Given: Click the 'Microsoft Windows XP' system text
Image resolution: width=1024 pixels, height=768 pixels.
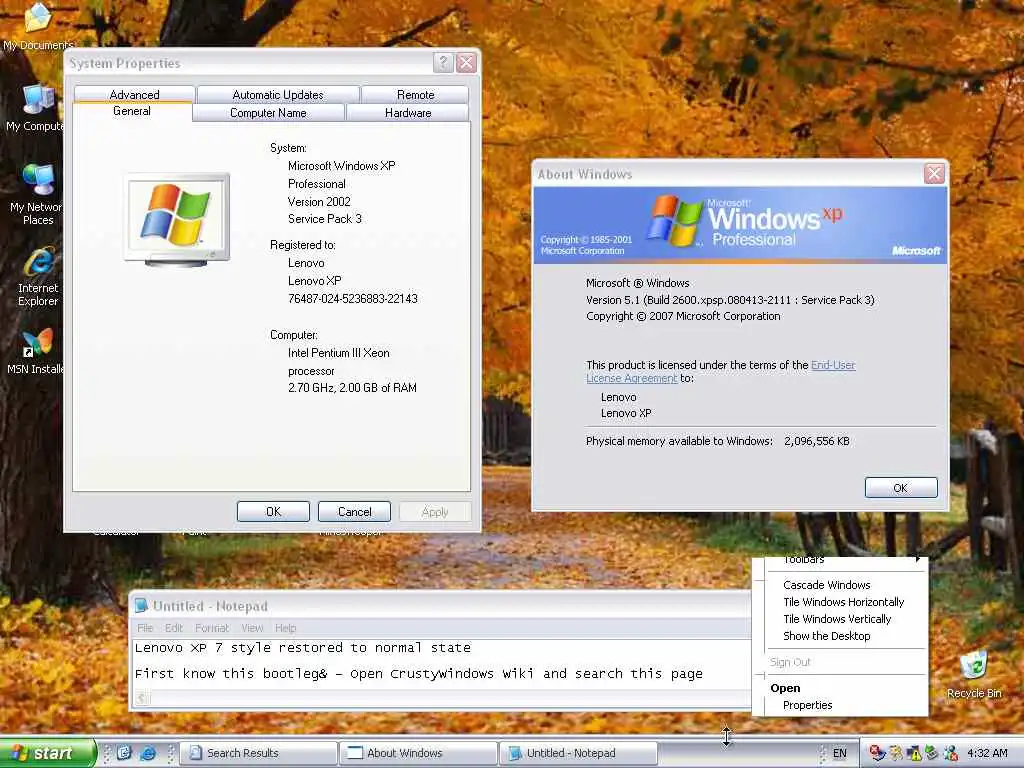Looking at the screenshot, I should (x=342, y=166).
